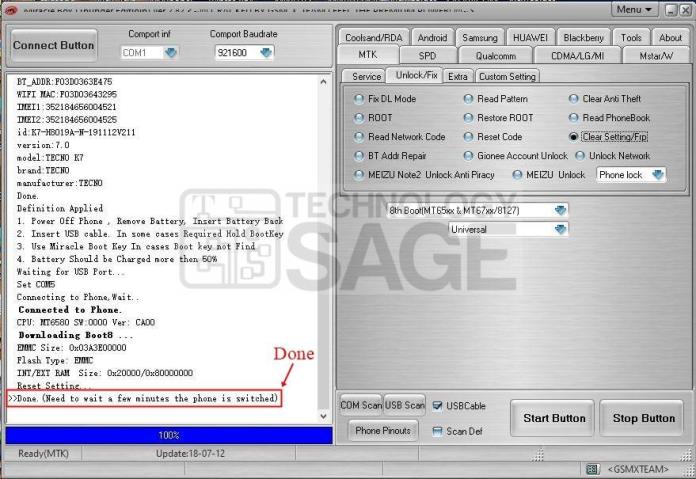Open the Comport inf COM1 dropdown
Screen dimensions: 696x479
170,53
